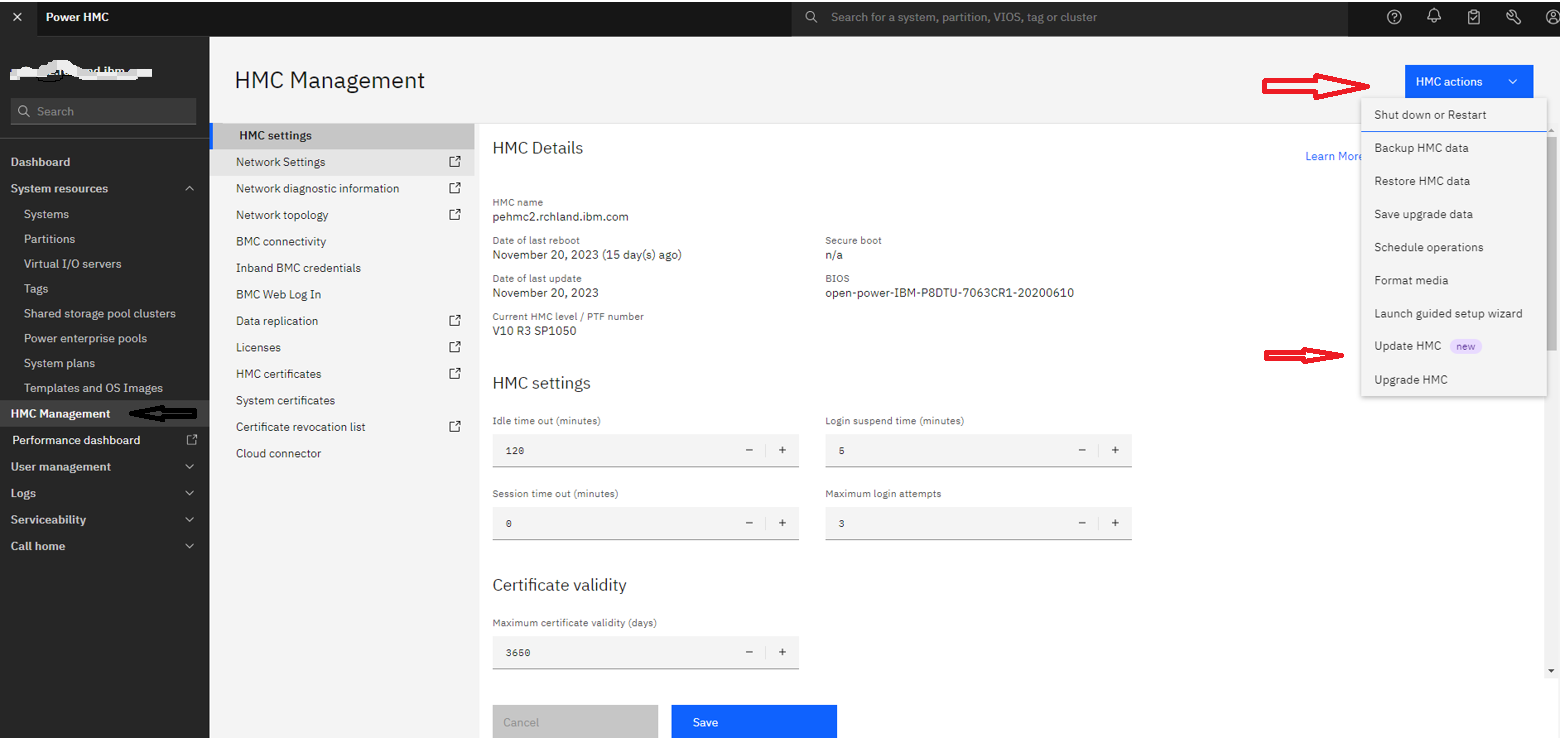Screen dimensions: 1560x741
Task: Close the navigation menu with X icon
Action: 17,17
